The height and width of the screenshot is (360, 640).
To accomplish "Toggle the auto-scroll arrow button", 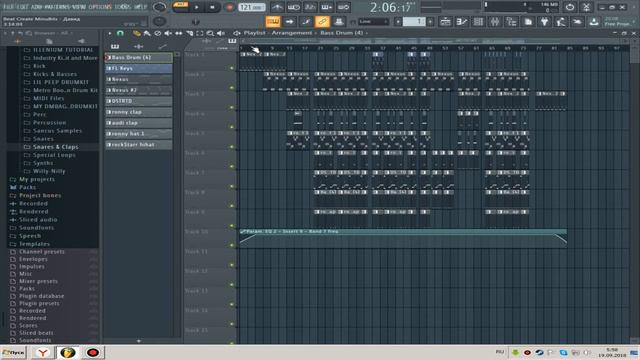I will [x=289, y=21].
